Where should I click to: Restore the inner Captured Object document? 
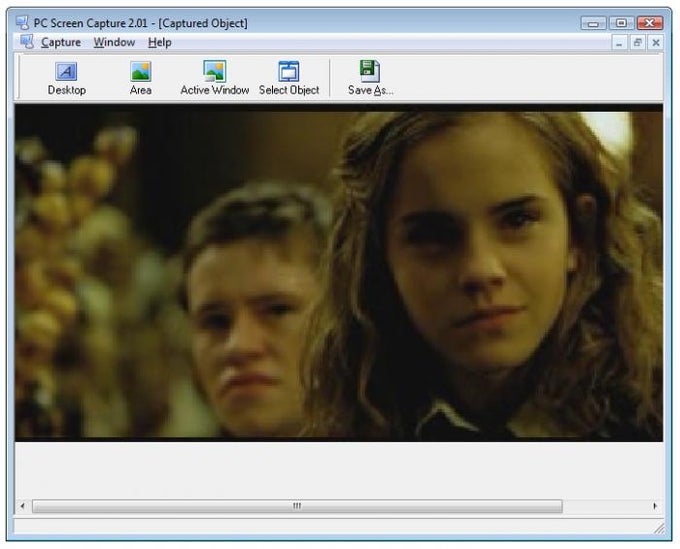[638, 43]
